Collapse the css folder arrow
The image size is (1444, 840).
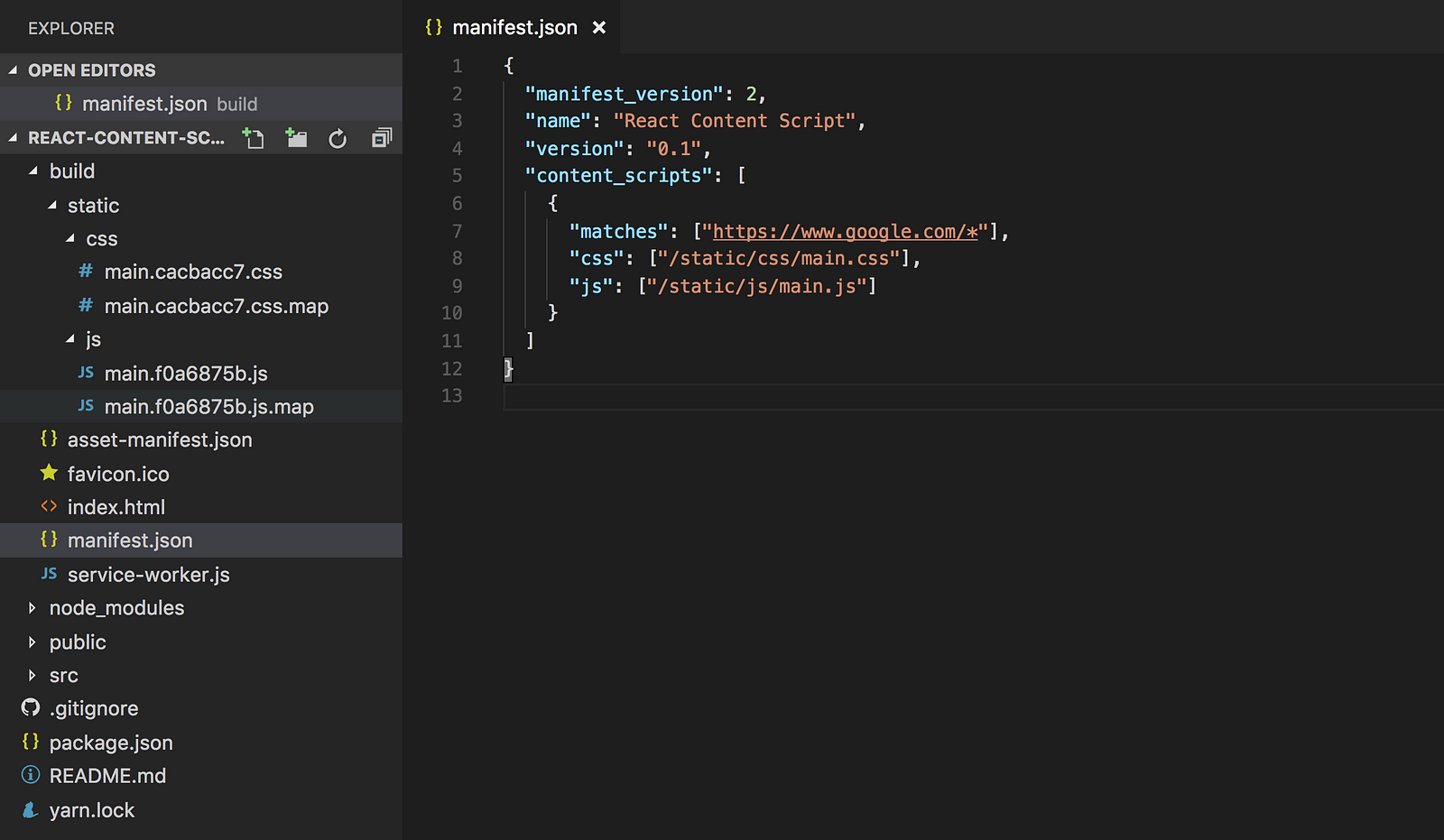[69, 239]
